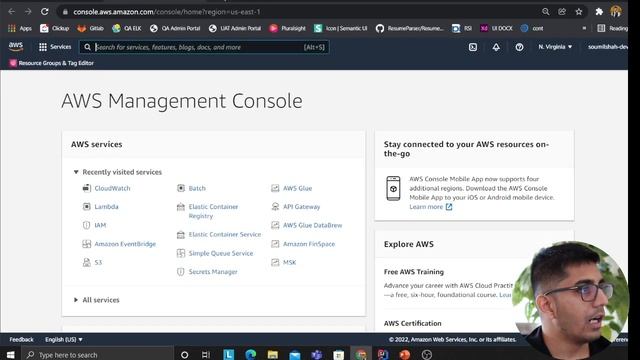The height and width of the screenshot is (360, 640).
Task: Click the Chrome profile avatar
Action: [x=616, y=11]
